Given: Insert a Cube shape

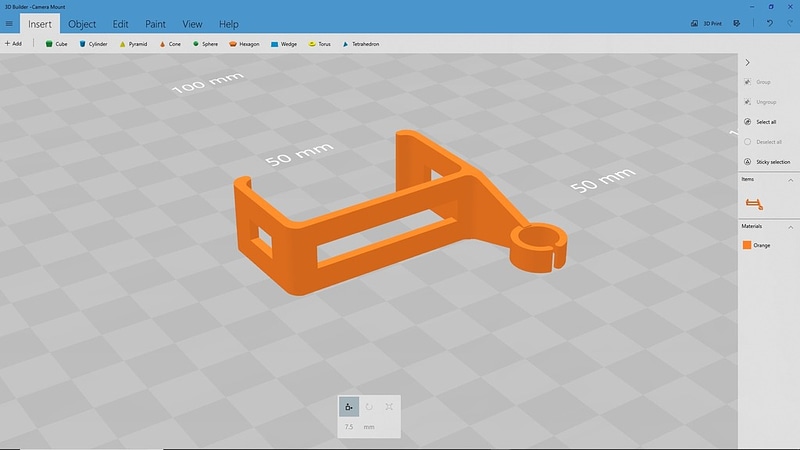Looking at the screenshot, I should (x=56, y=44).
